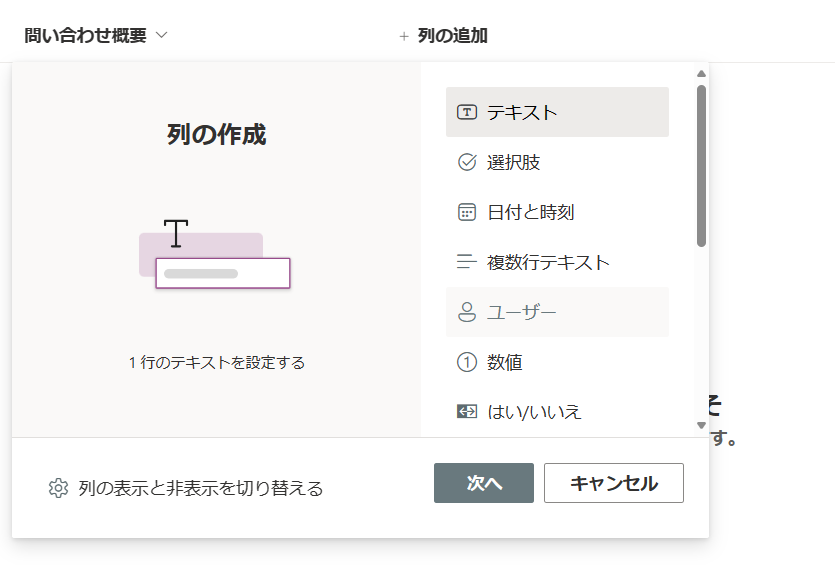Screen dimensions: 835x565
Task: Click the text column type icon
Action: pos(466,112)
